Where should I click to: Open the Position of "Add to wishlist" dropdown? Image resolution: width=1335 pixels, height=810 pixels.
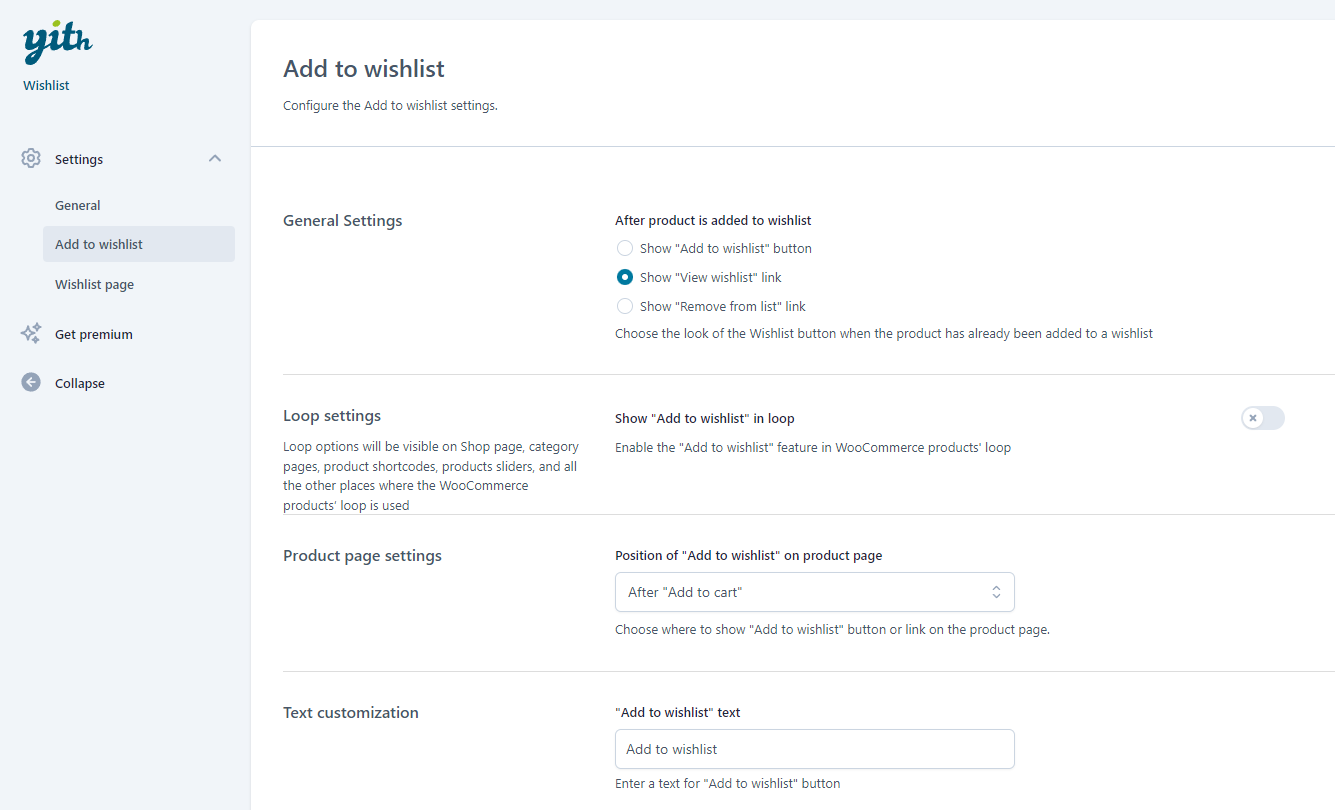(x=814, y=592)
